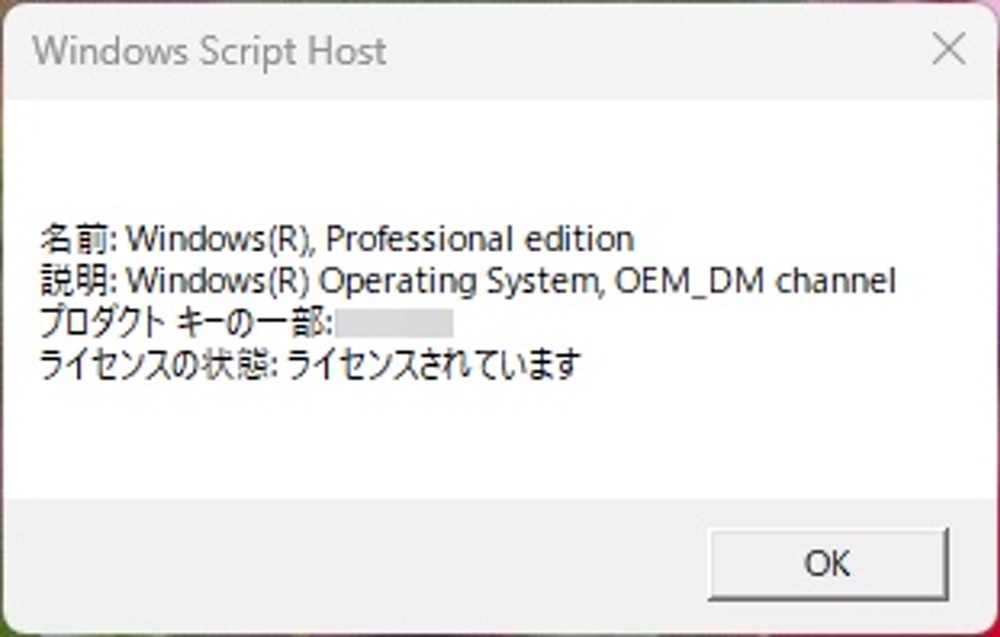Select the Professional edition text
This screenshot has width=1000, height=637.
[x=480, y=239]
